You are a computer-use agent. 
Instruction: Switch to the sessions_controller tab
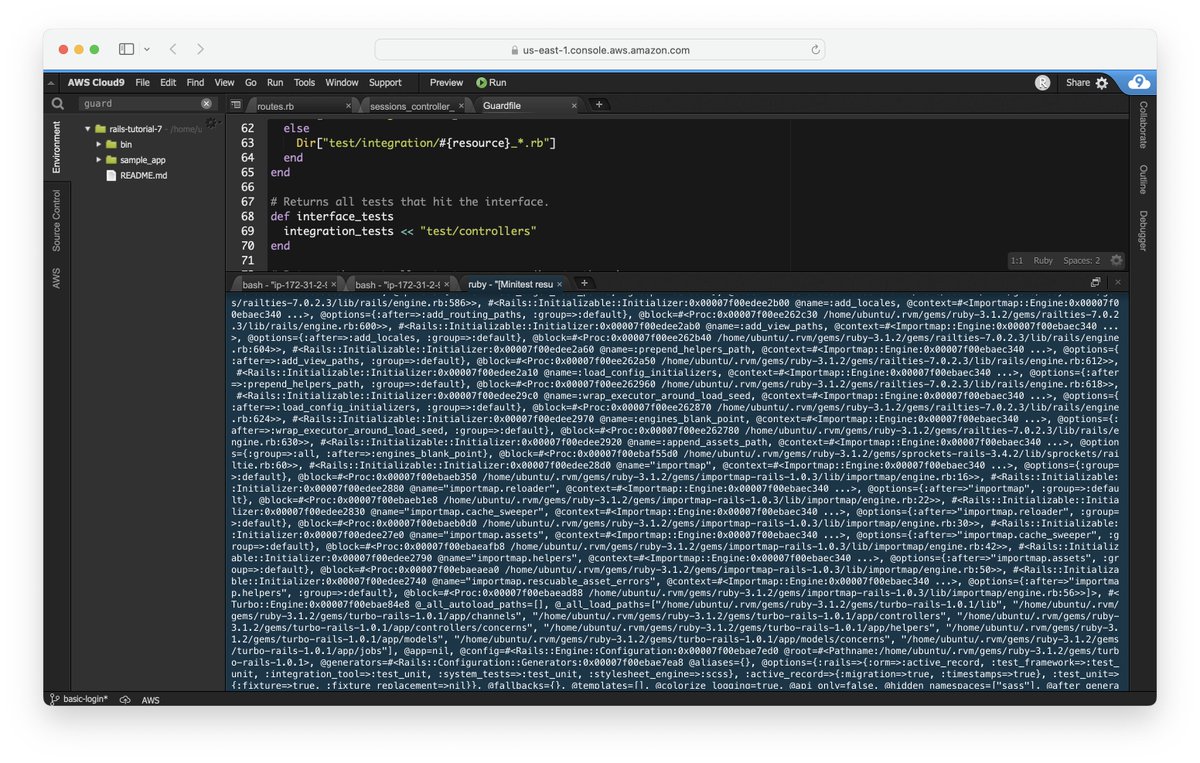(x=417, y=105)
